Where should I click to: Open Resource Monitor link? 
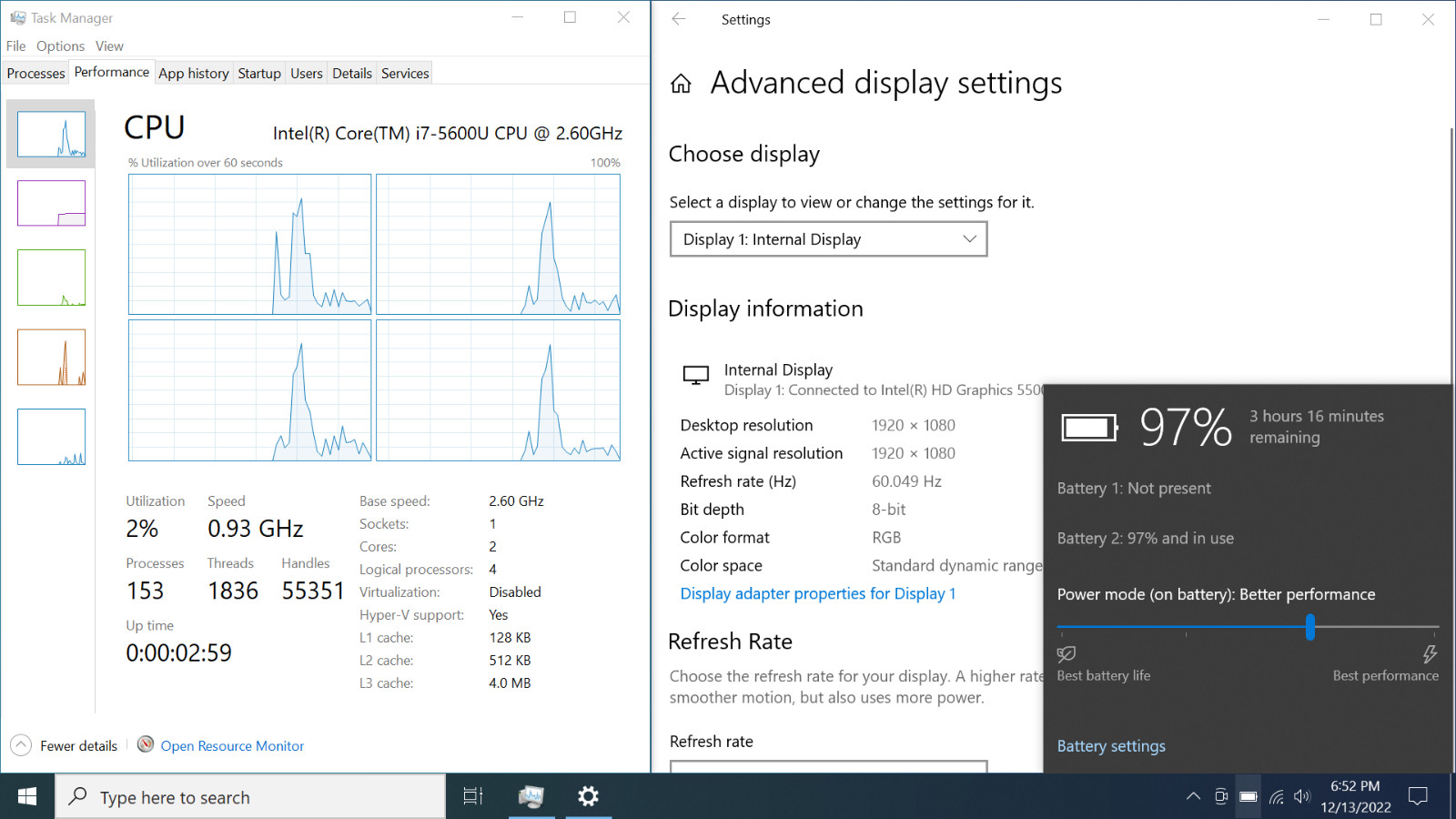(232, 745)
